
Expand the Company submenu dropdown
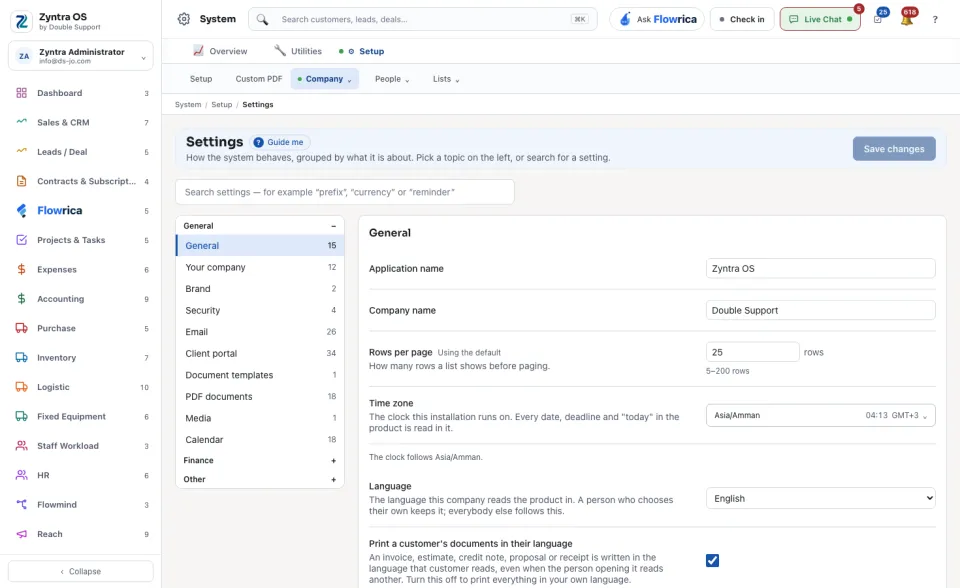tap(324, 79)
